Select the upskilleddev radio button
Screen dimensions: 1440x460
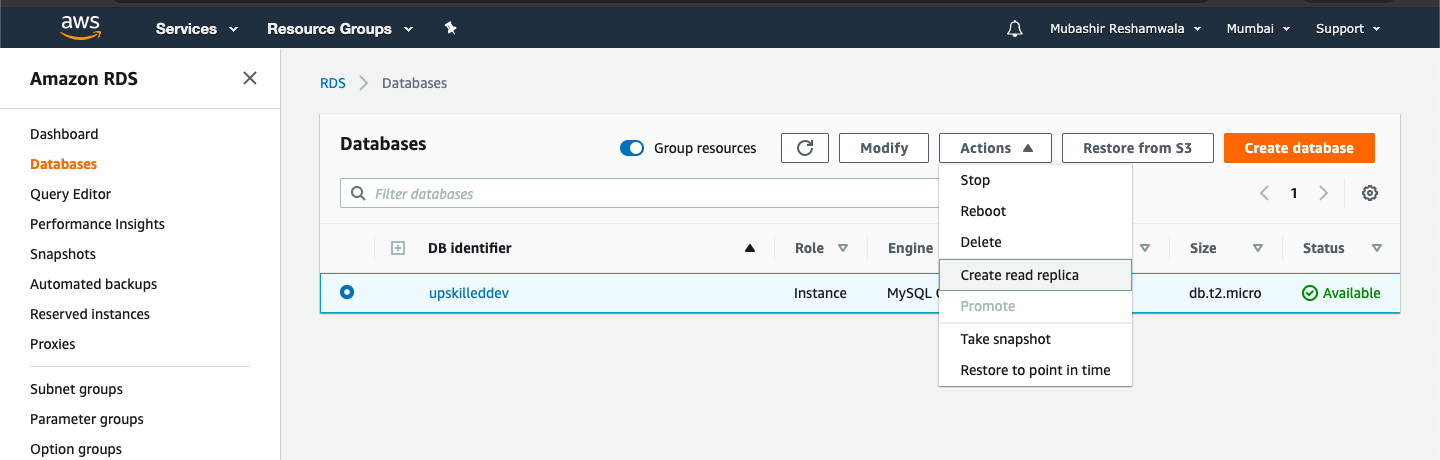(347, 292)
